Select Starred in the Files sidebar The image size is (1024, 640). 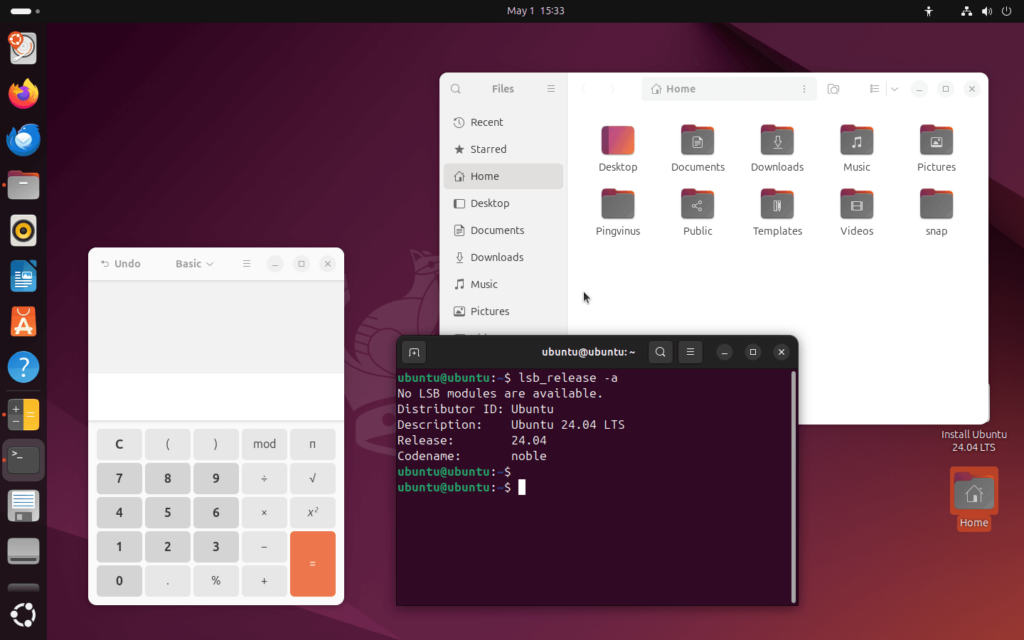coord(488,149)
